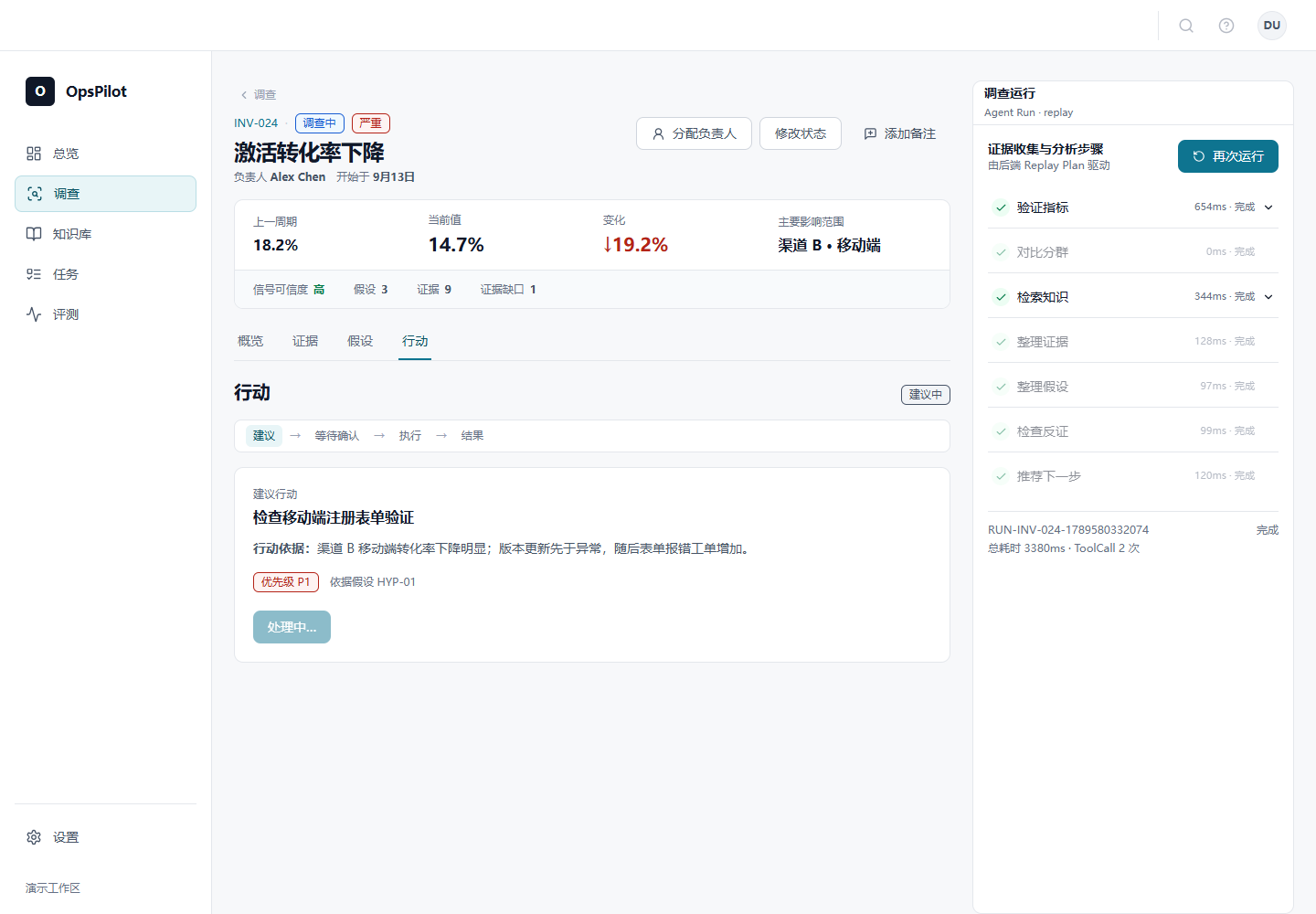Image resolution: width=1316 pixels, height=914 pixels.
Task: Expand the 检索知识 step details
Action: (1268, 297)
